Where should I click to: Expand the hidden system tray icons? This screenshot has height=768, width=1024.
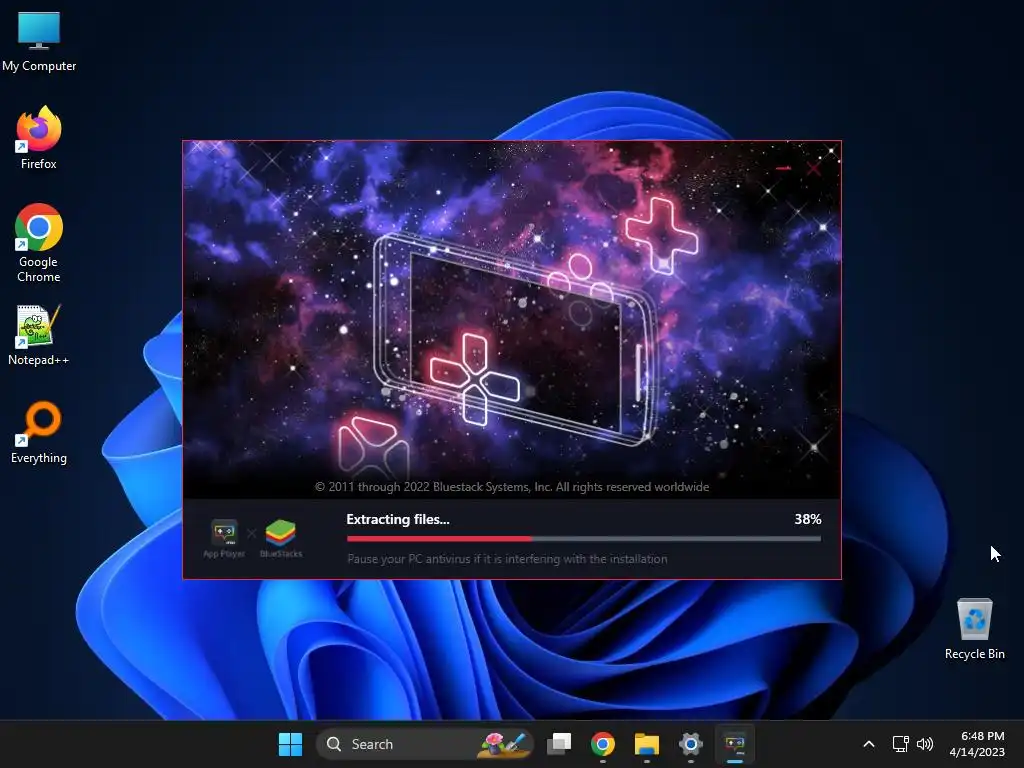pyautogui.click(x=869, y=744)
